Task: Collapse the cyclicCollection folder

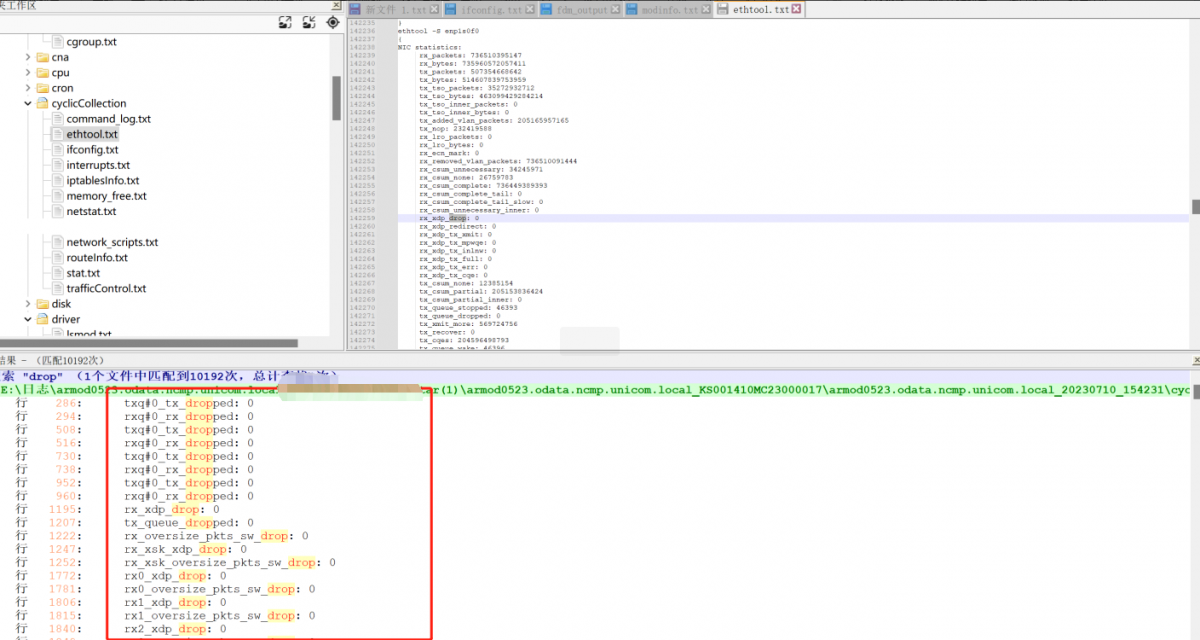Action: click(x=28, y=104)
